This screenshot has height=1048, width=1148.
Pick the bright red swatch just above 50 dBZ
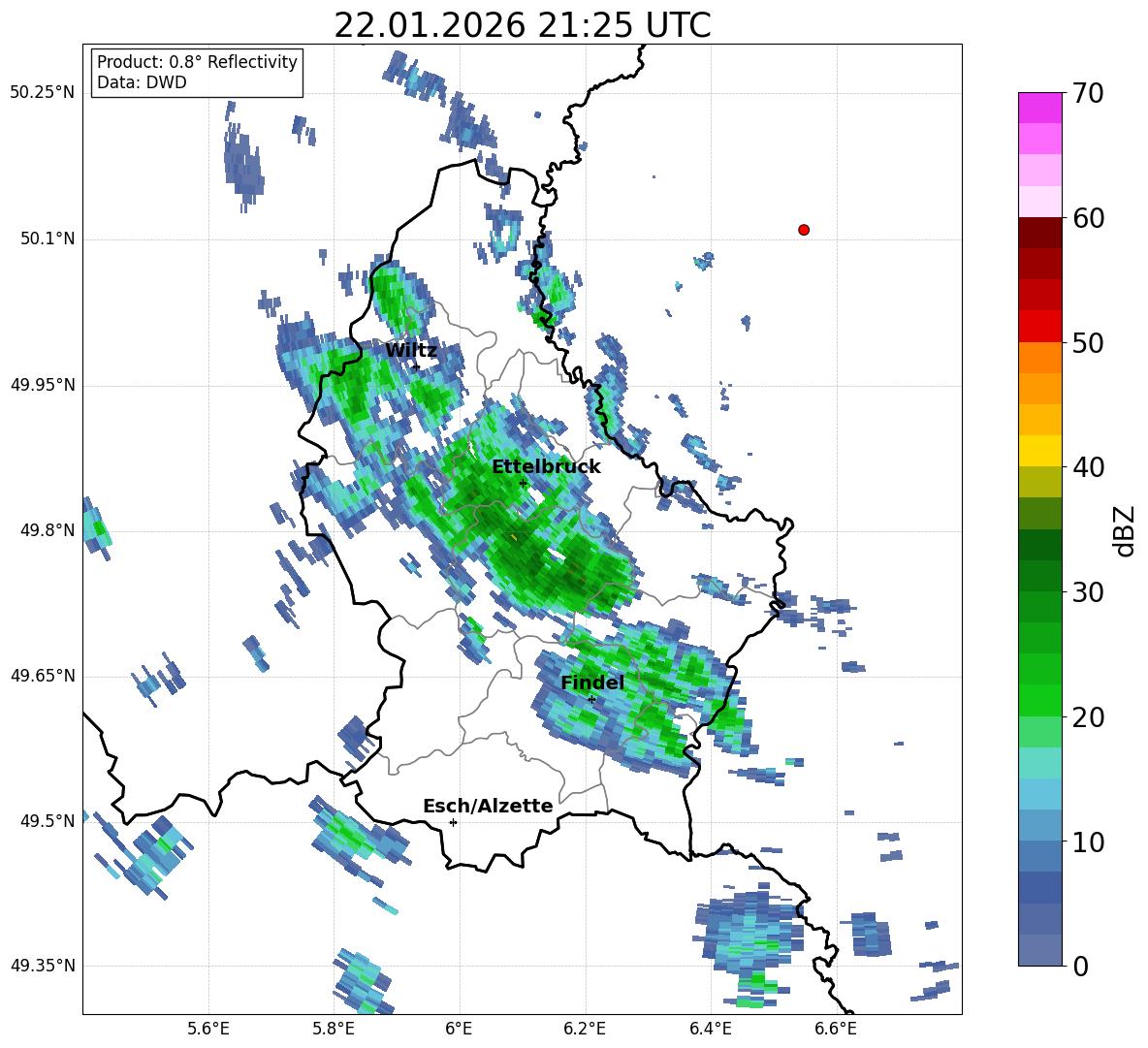point(1039,327)
